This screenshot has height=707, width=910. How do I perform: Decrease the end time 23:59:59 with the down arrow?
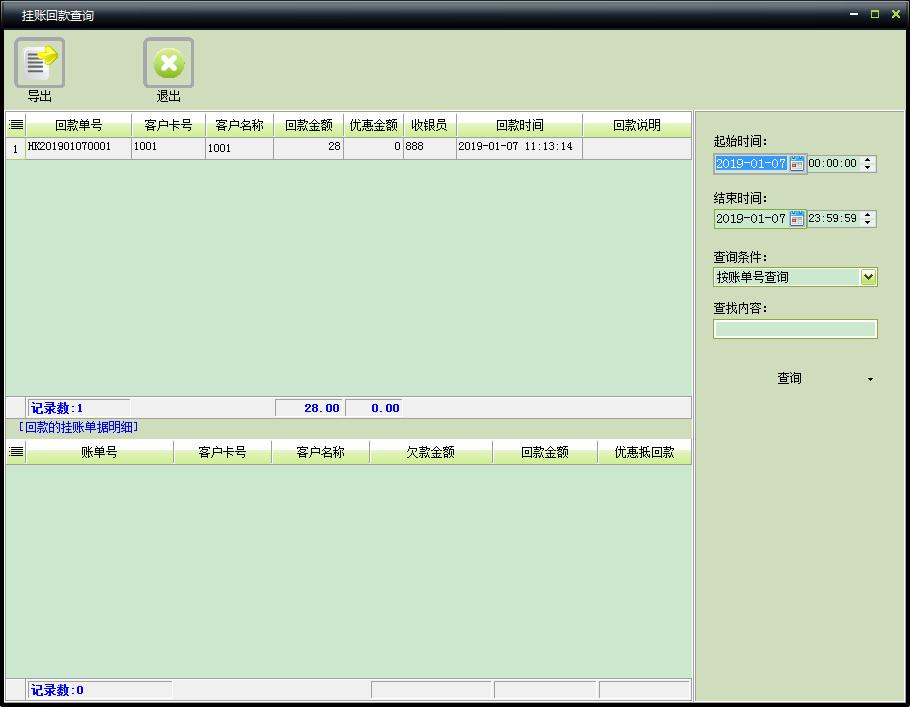pyautogui.click(x=868, y=223)
